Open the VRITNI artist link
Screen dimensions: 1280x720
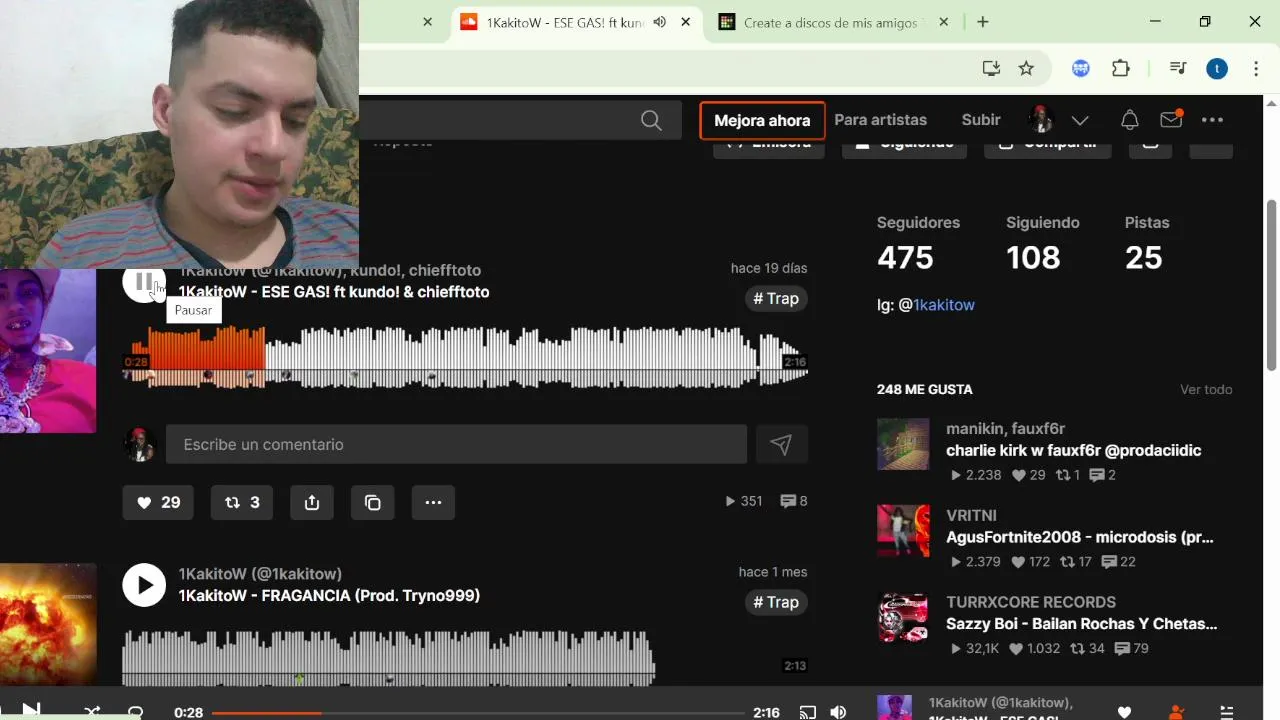pyautogui.click(x=971, y=515)
